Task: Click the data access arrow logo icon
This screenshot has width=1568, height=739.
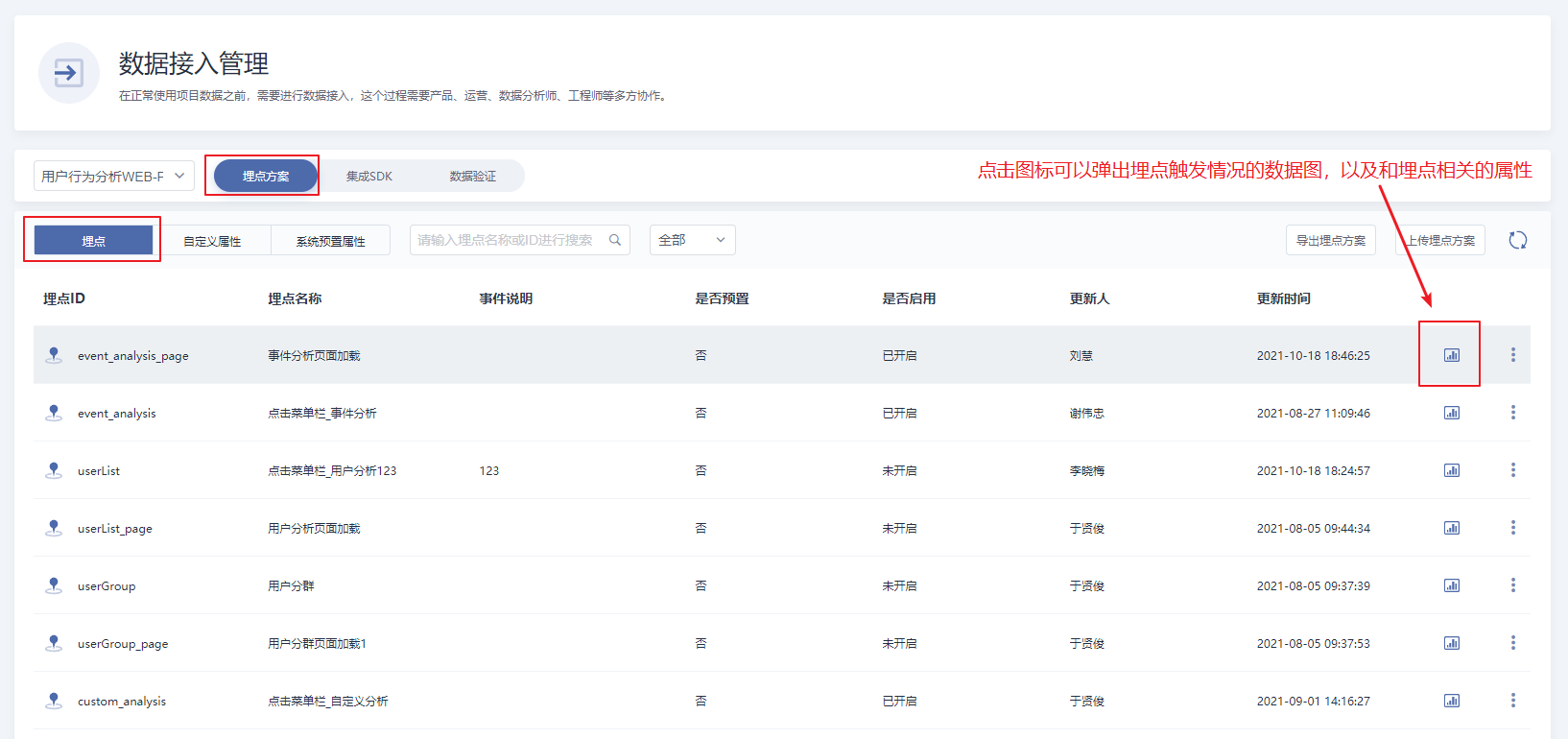Action: click(68, 73)
